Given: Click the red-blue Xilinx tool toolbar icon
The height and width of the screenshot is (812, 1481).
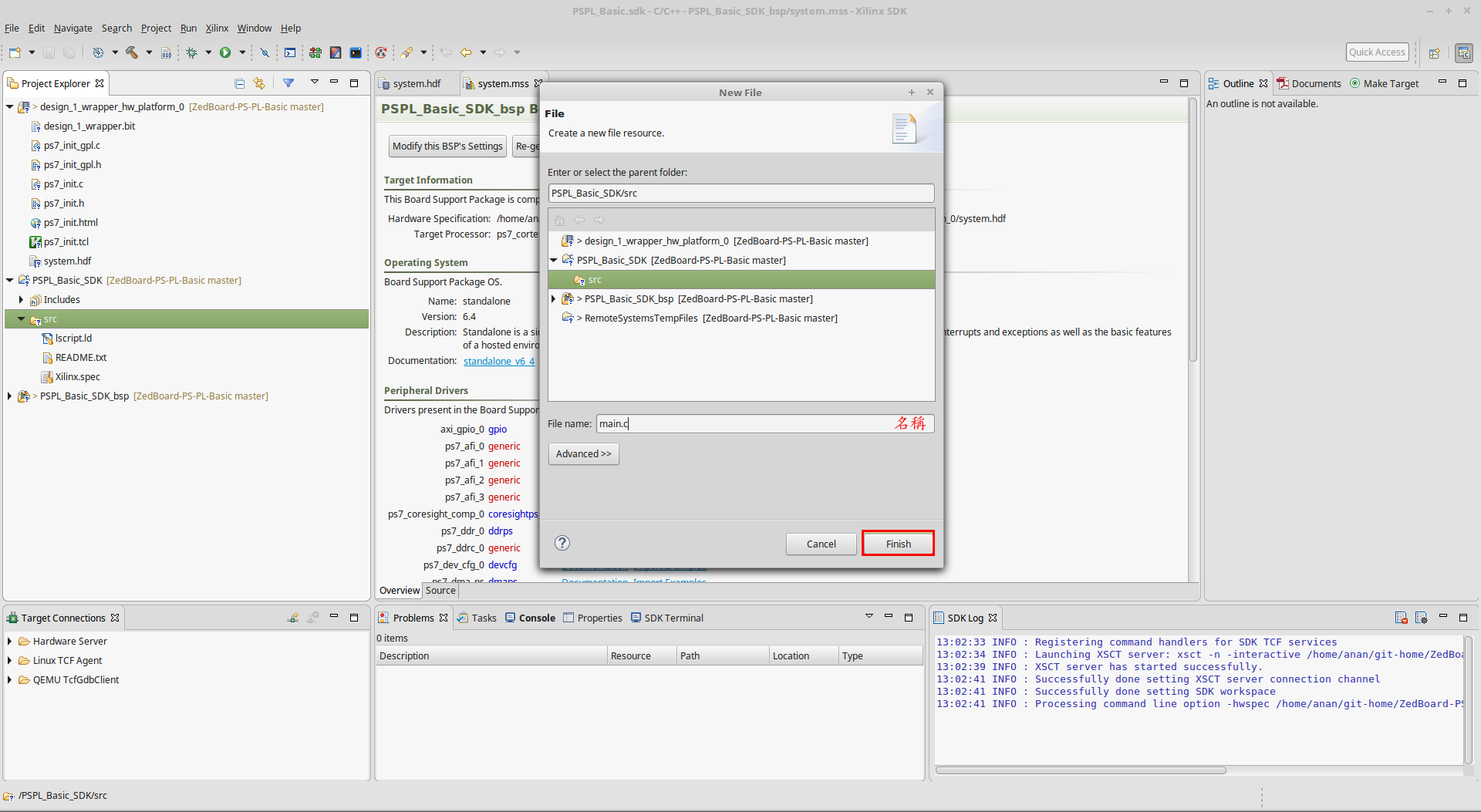Looking at the screenshot, I should coord(336,52).
